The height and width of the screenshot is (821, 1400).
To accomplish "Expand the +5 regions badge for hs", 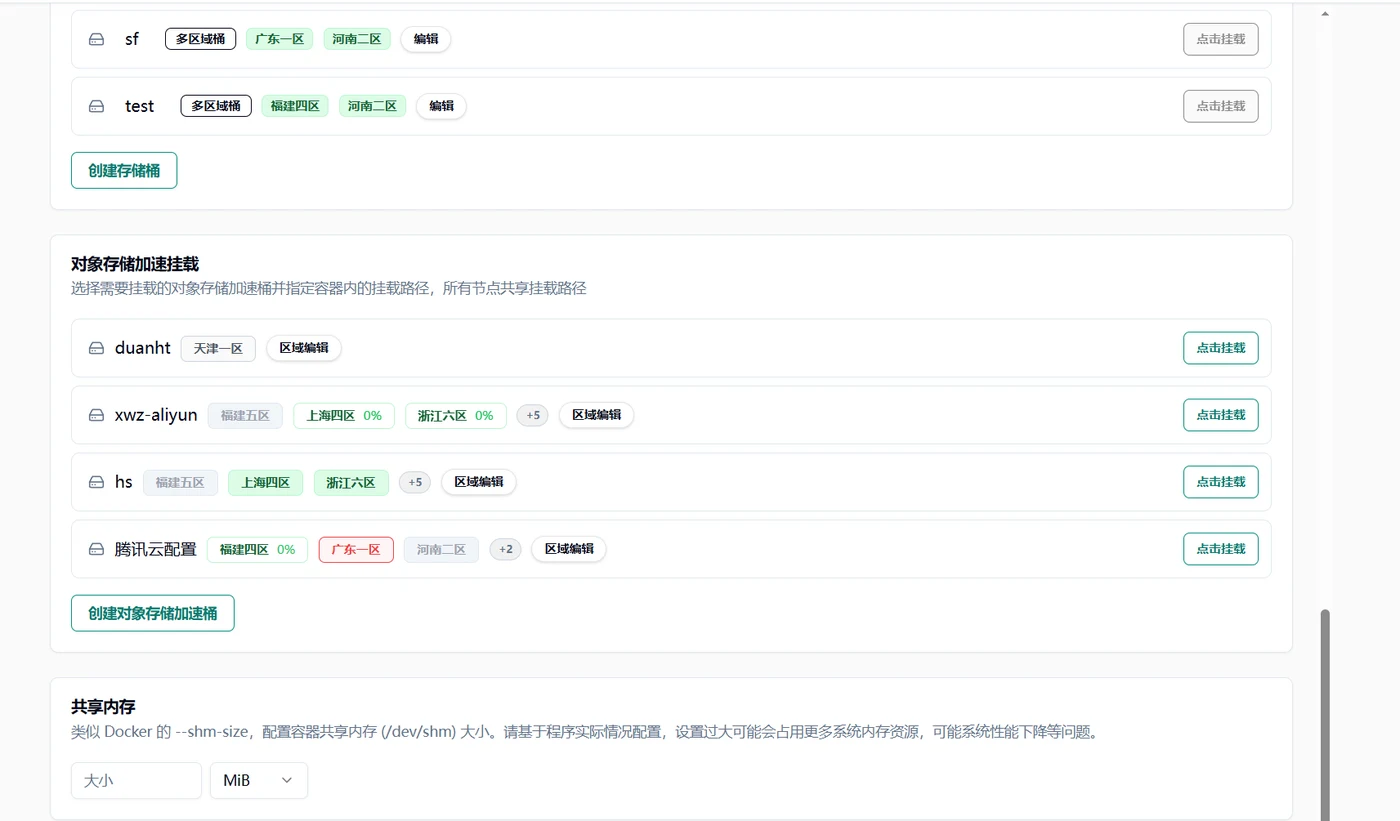I will point(415,482).
